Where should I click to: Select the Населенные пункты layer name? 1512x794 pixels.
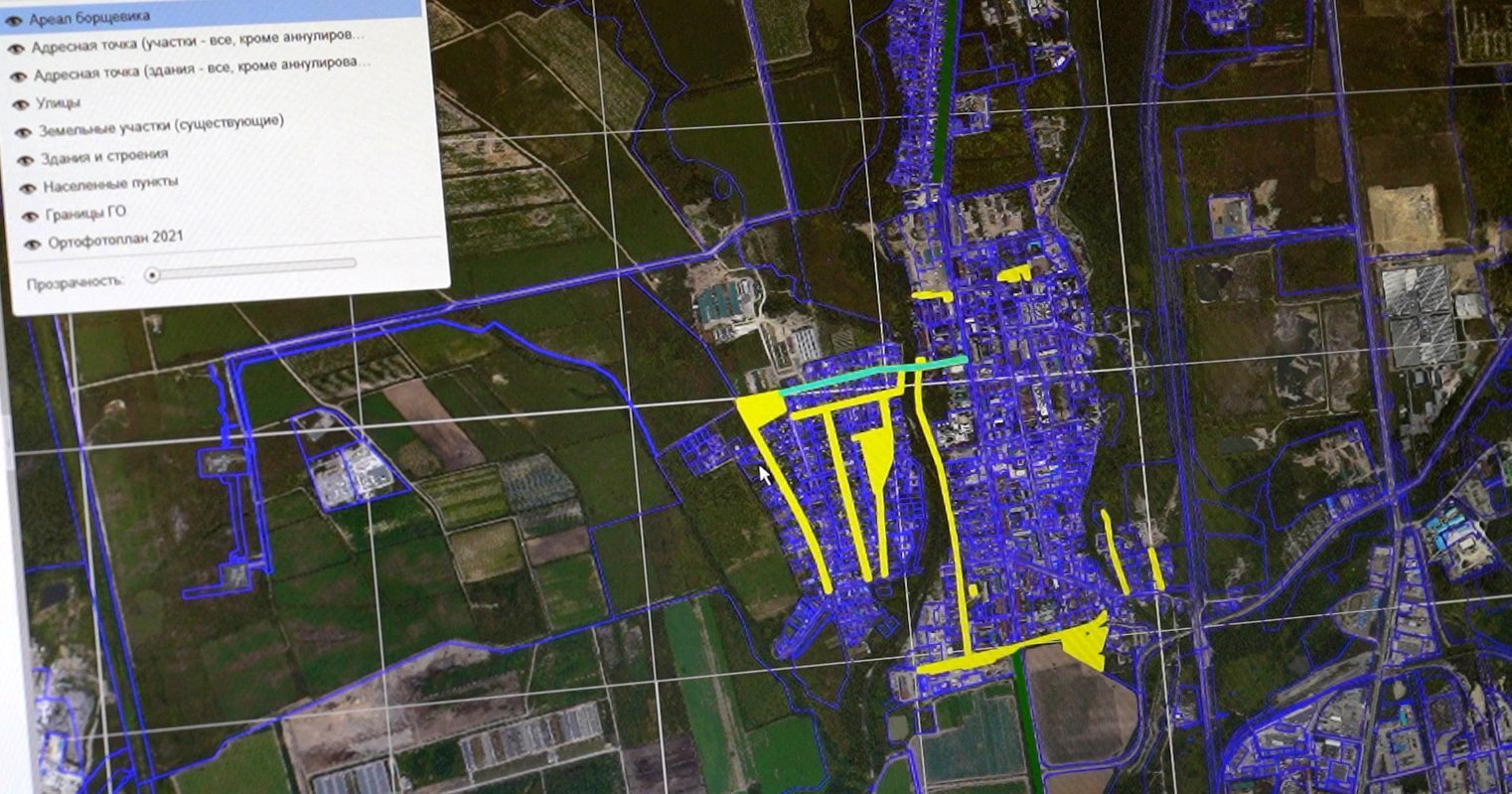coord(111,185)
